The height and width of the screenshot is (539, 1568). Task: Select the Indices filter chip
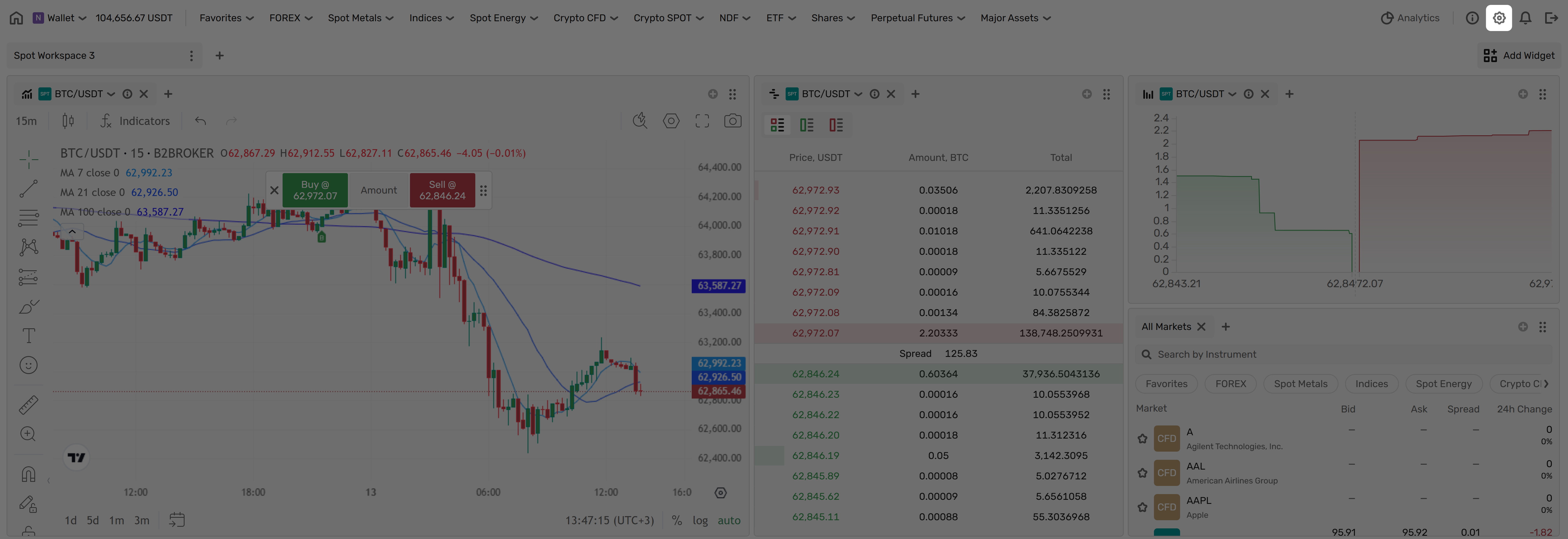coord(1371,384)
